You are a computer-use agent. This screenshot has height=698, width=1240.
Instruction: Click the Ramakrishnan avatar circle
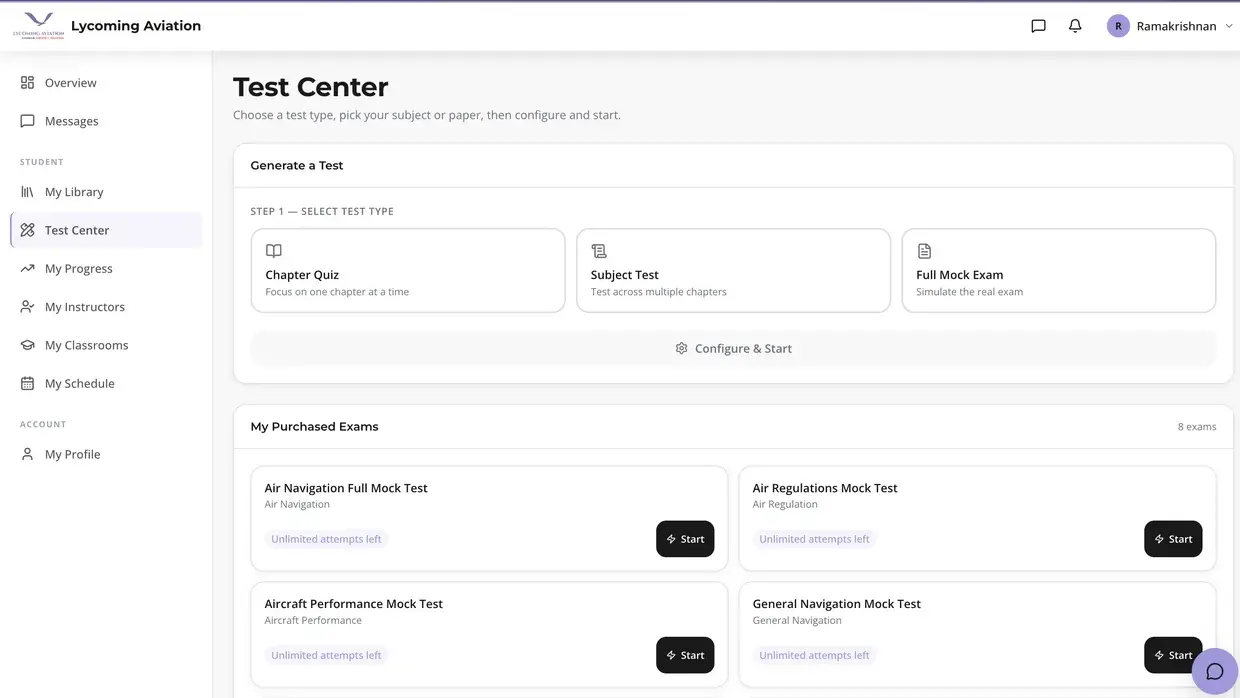(1118, 26)
